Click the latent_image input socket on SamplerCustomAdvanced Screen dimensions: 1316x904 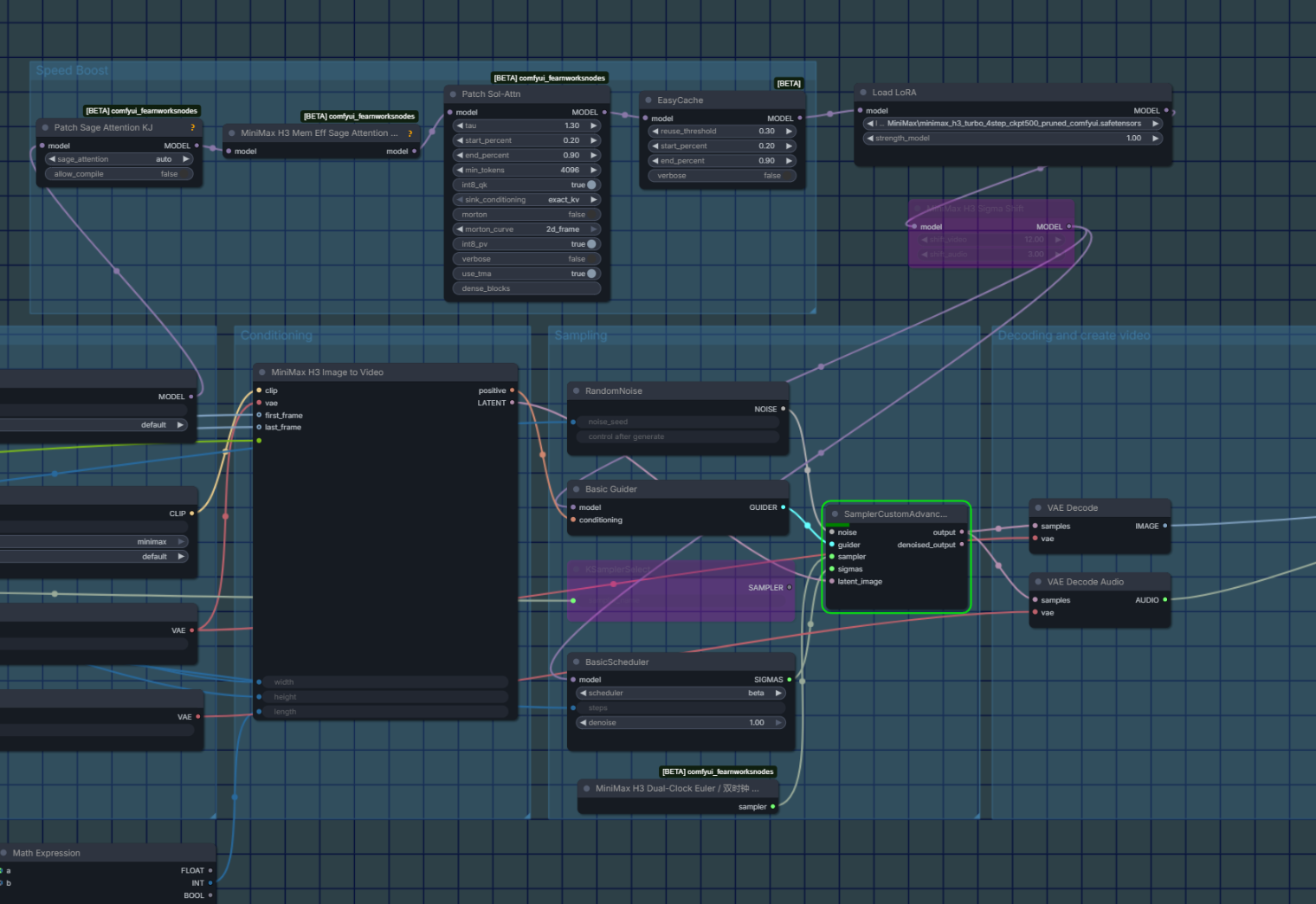tap(831, 581)
